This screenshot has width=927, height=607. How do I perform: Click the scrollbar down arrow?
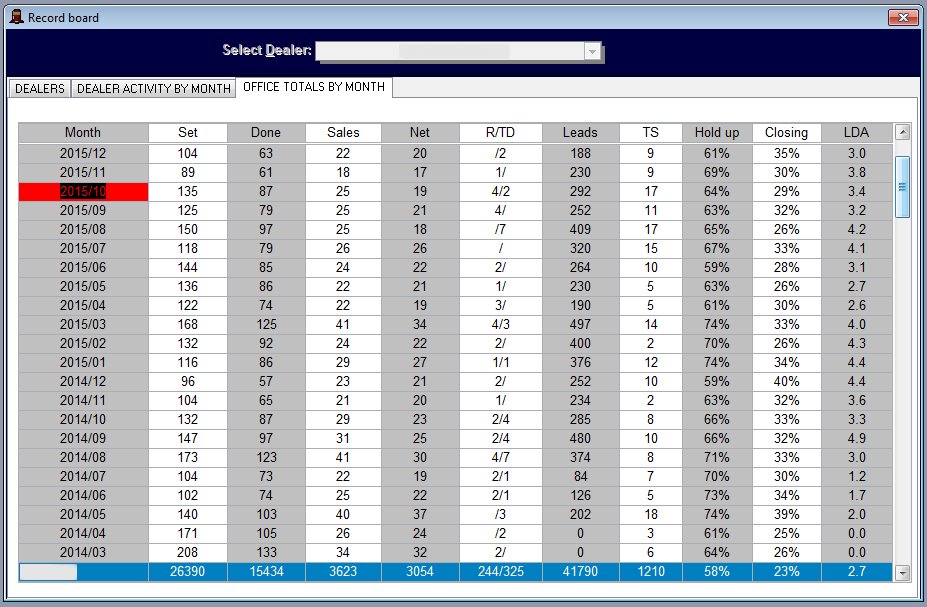(902, 572)
